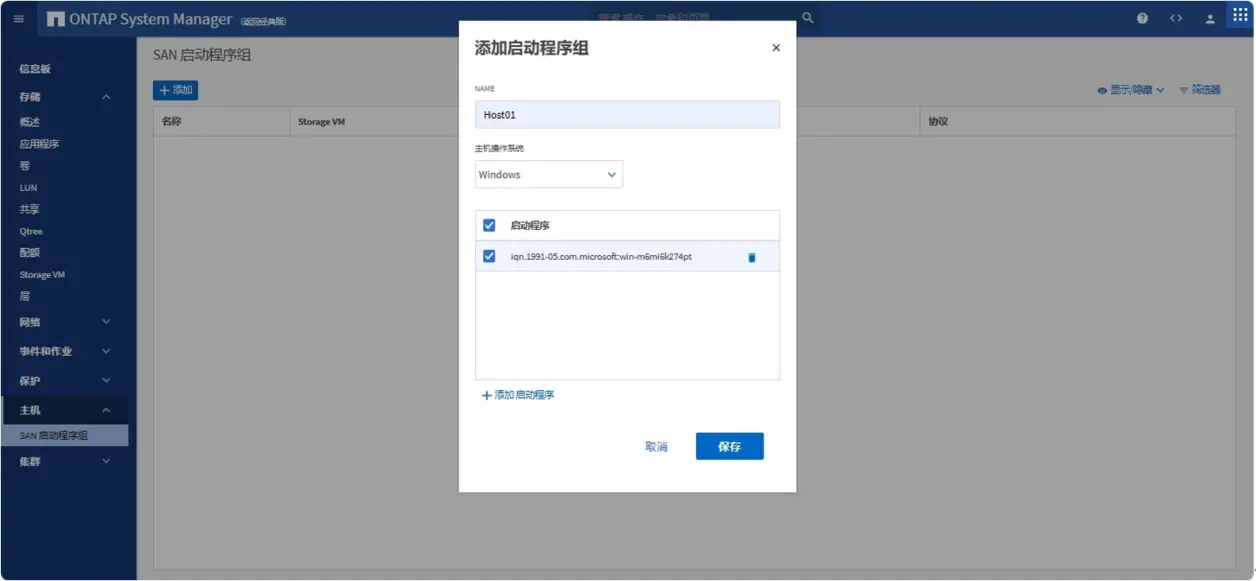Open the user account icon

coord(1210,19)
